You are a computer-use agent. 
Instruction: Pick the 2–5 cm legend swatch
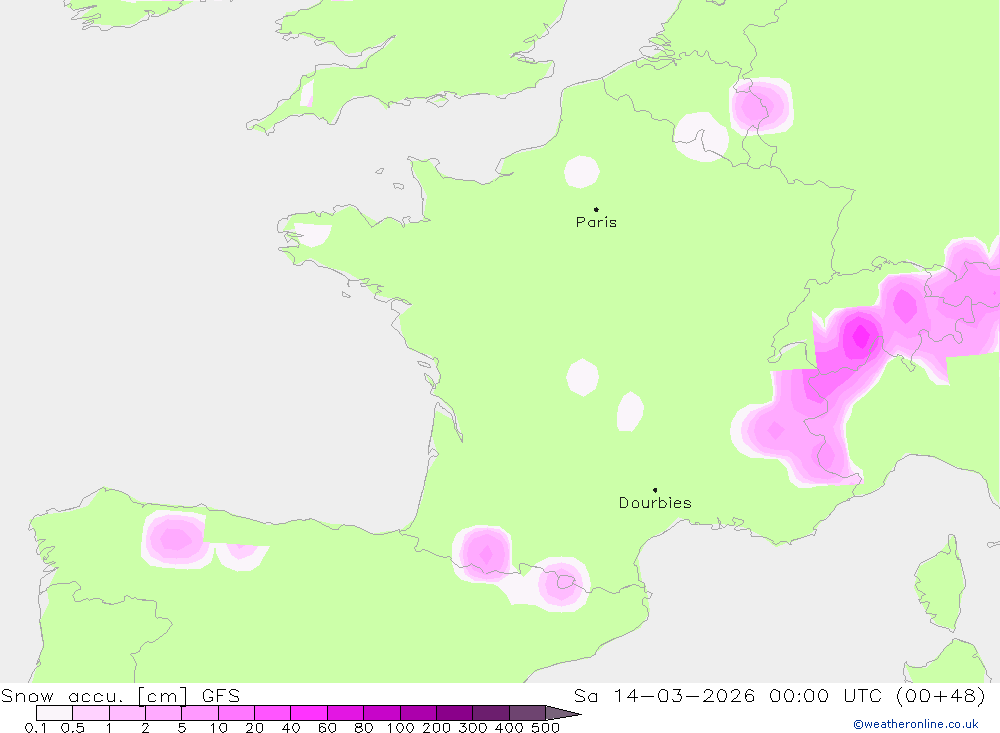point(164,713)
